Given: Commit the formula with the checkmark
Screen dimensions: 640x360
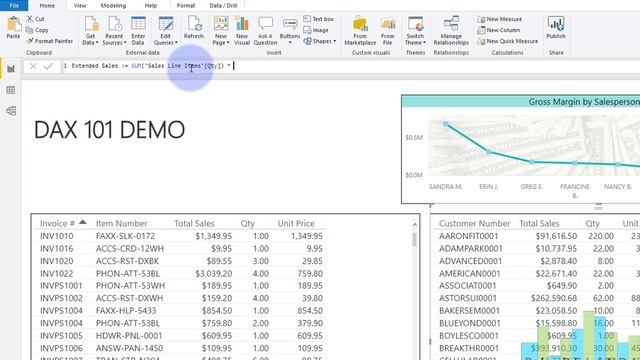Looking at the screenshot, I should point(48,66).
